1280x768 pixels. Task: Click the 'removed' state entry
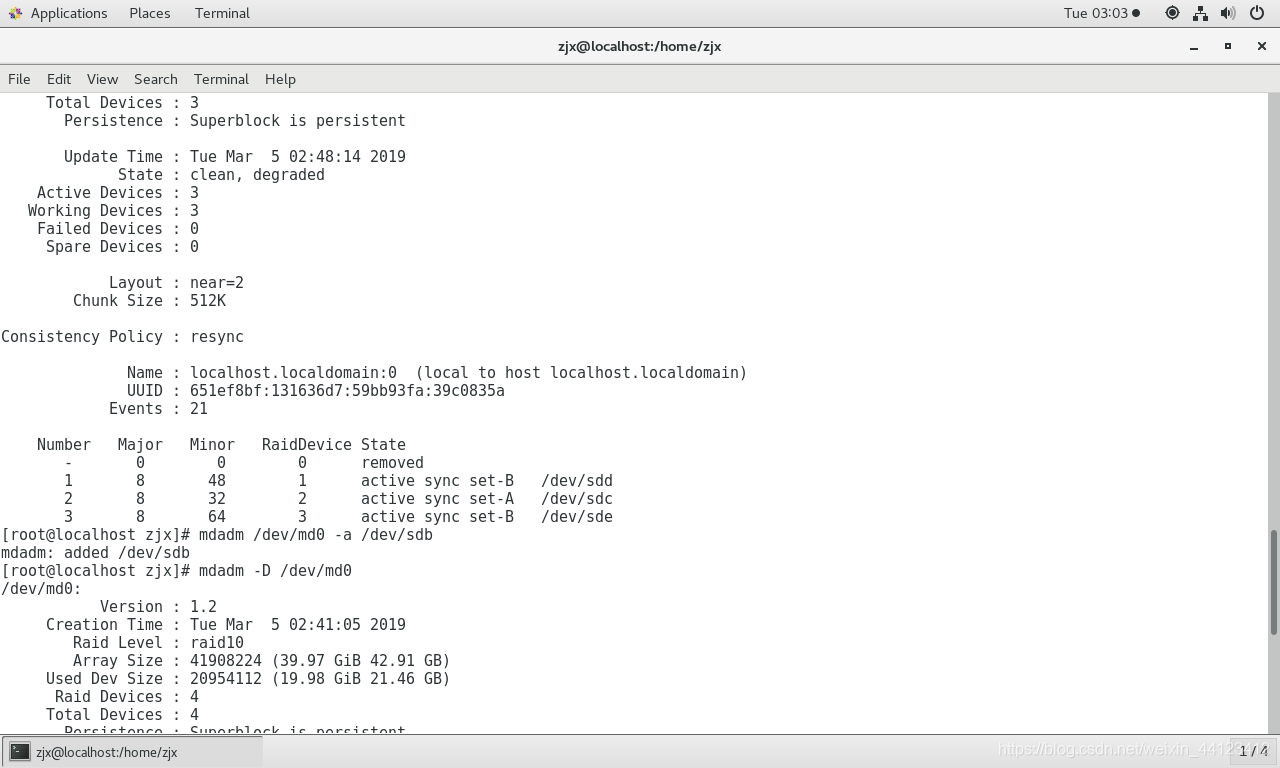[392, 463]
